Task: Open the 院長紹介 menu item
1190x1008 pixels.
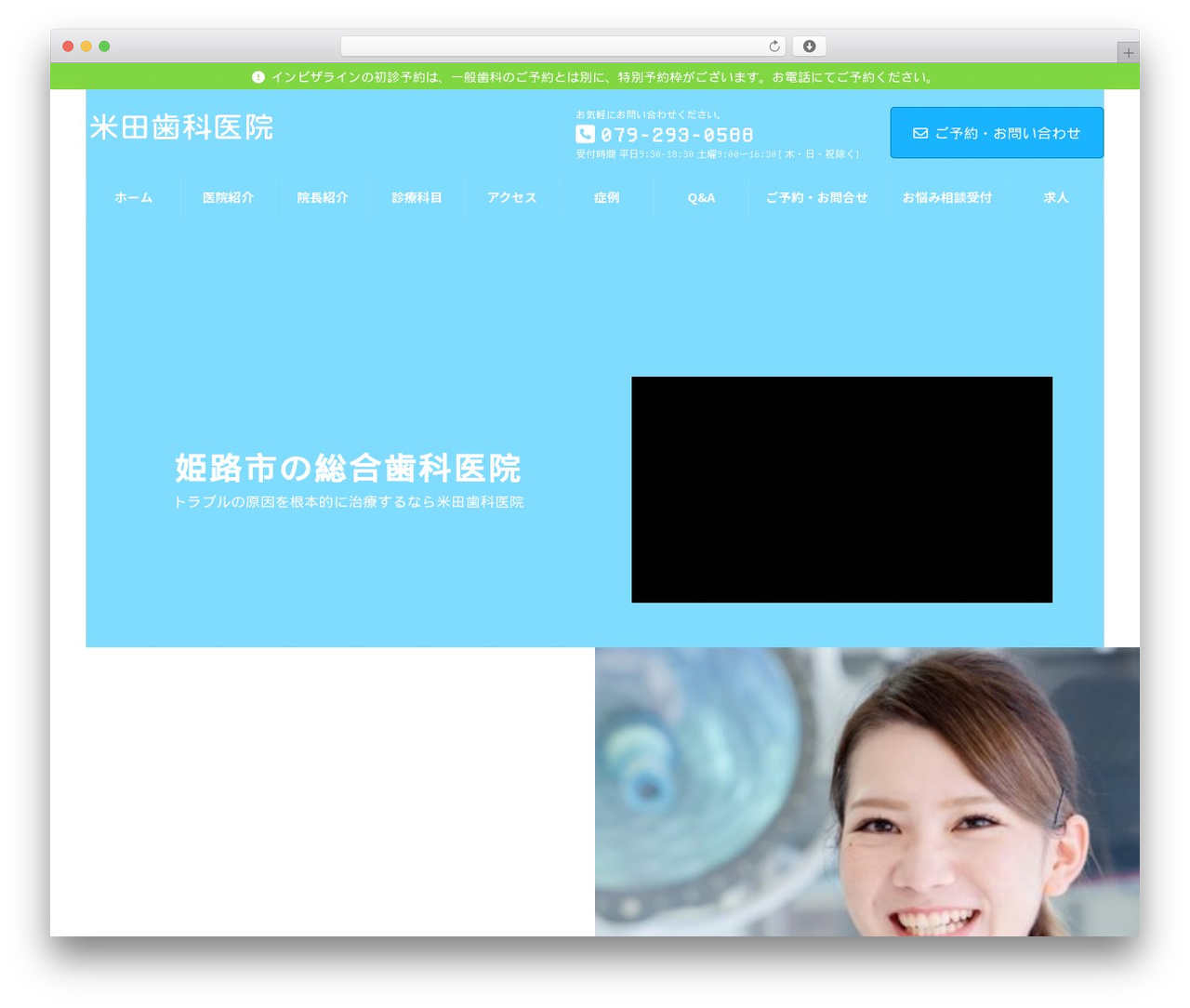Action: point(323,198)
